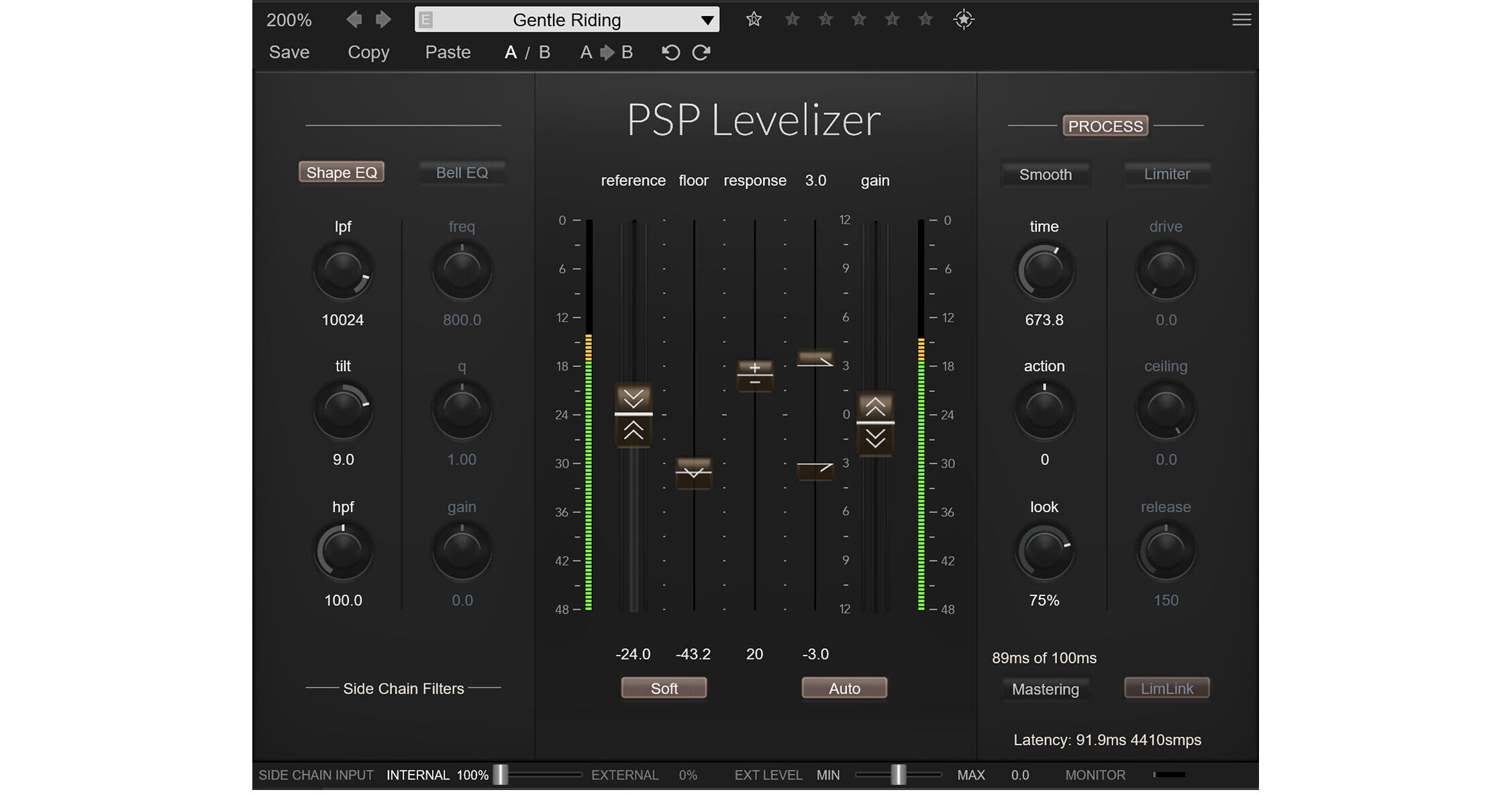Click the MONITOR switch
Screen dimensions: 1512x794
[x=1170, y=775]
